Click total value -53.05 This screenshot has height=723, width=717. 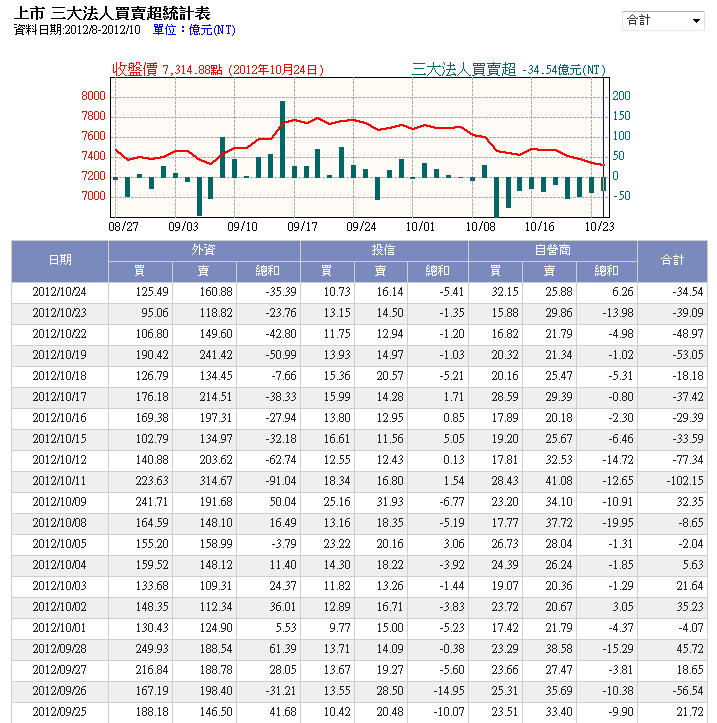(687, 355)
